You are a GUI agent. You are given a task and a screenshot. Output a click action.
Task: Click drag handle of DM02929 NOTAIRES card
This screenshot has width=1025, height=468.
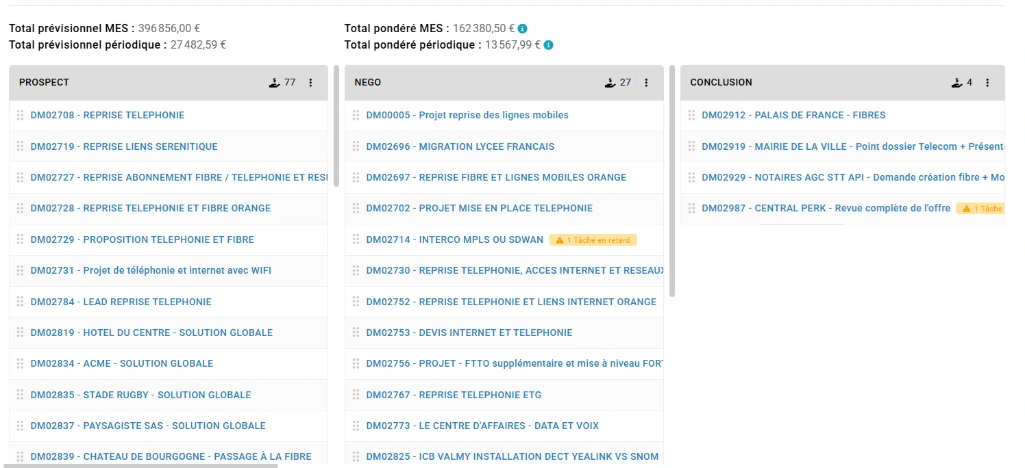(x=692, y=177)
